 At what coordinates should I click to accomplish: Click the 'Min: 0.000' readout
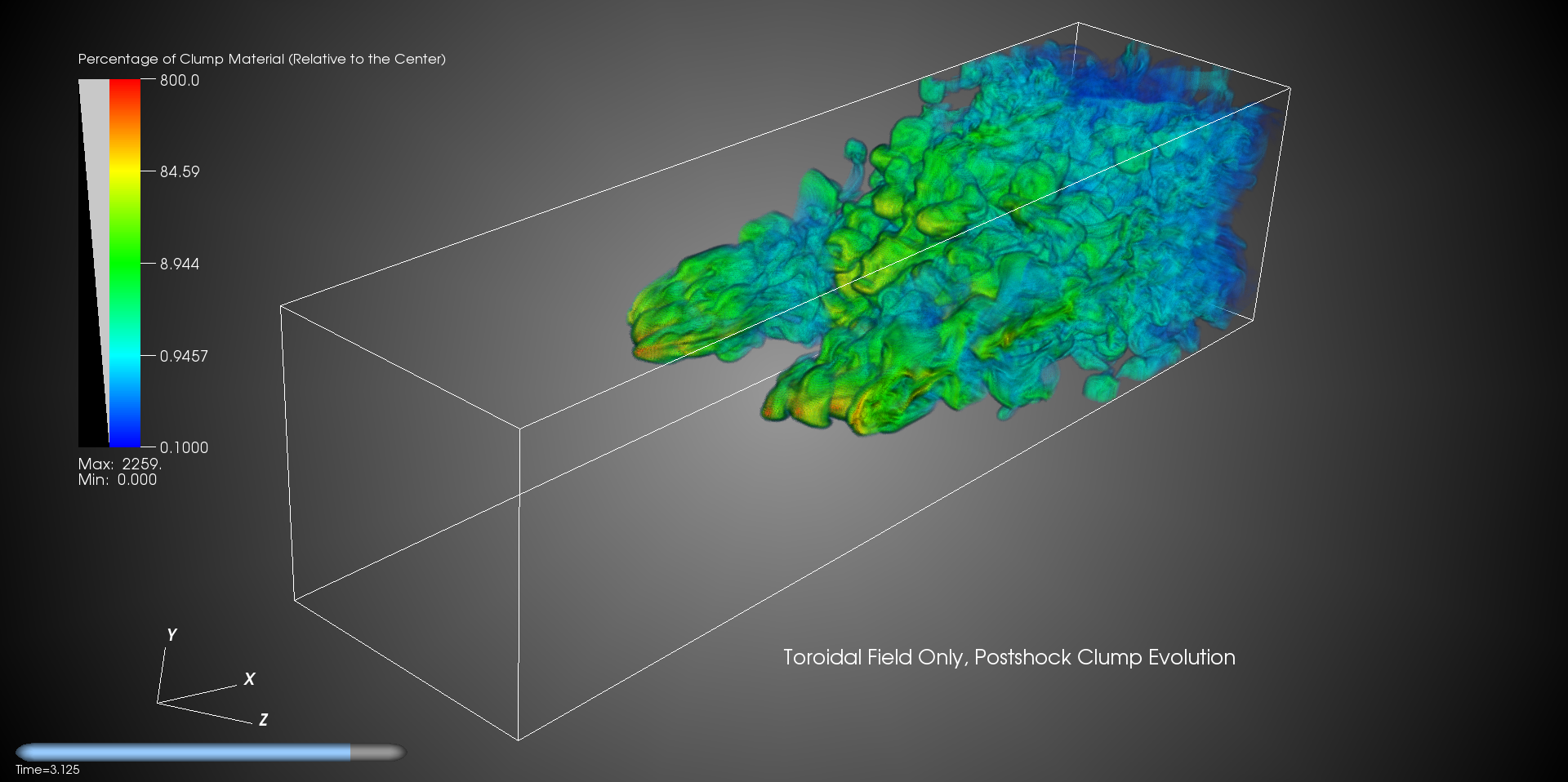[118, 480]
